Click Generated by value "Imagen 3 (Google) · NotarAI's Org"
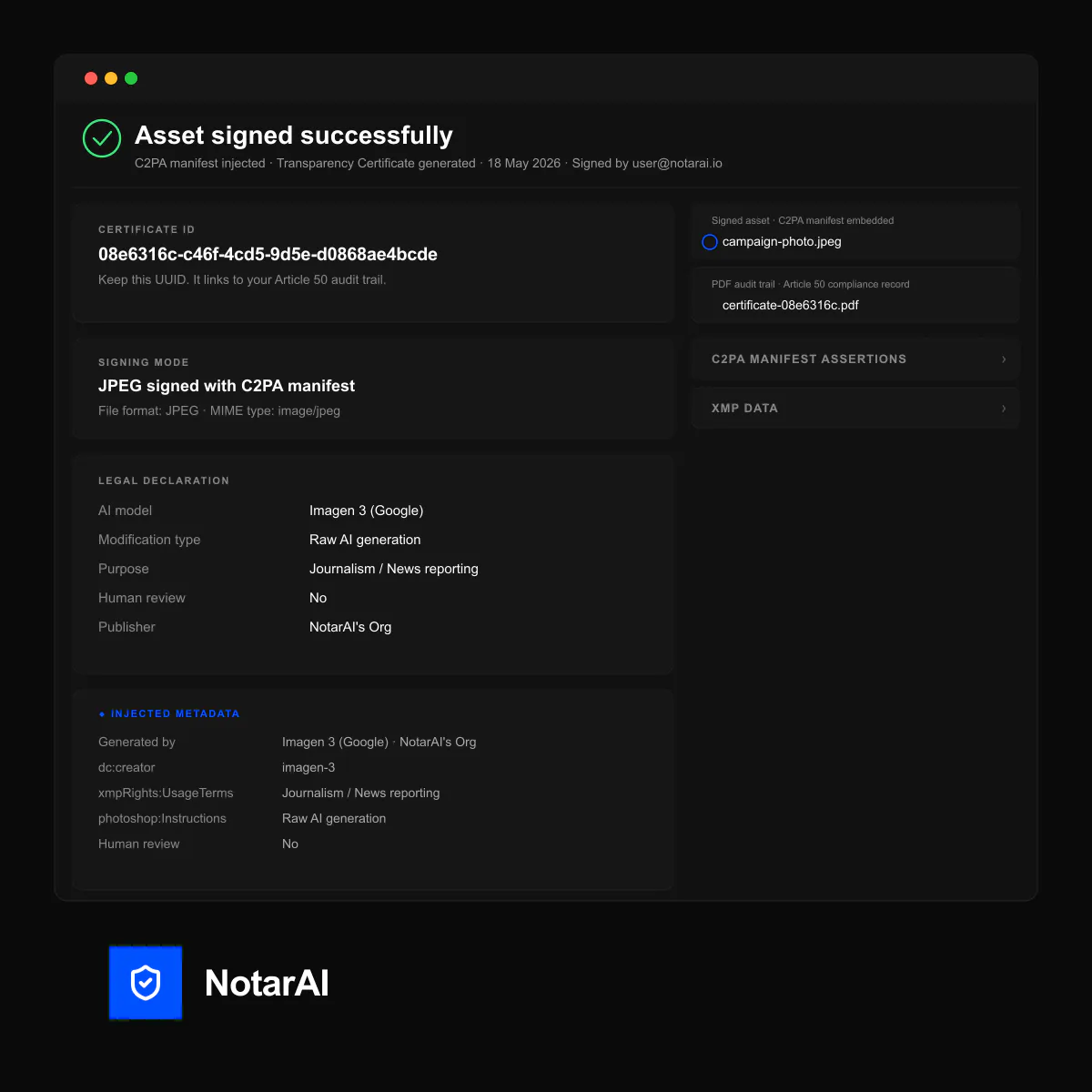 tap(379, 742)
